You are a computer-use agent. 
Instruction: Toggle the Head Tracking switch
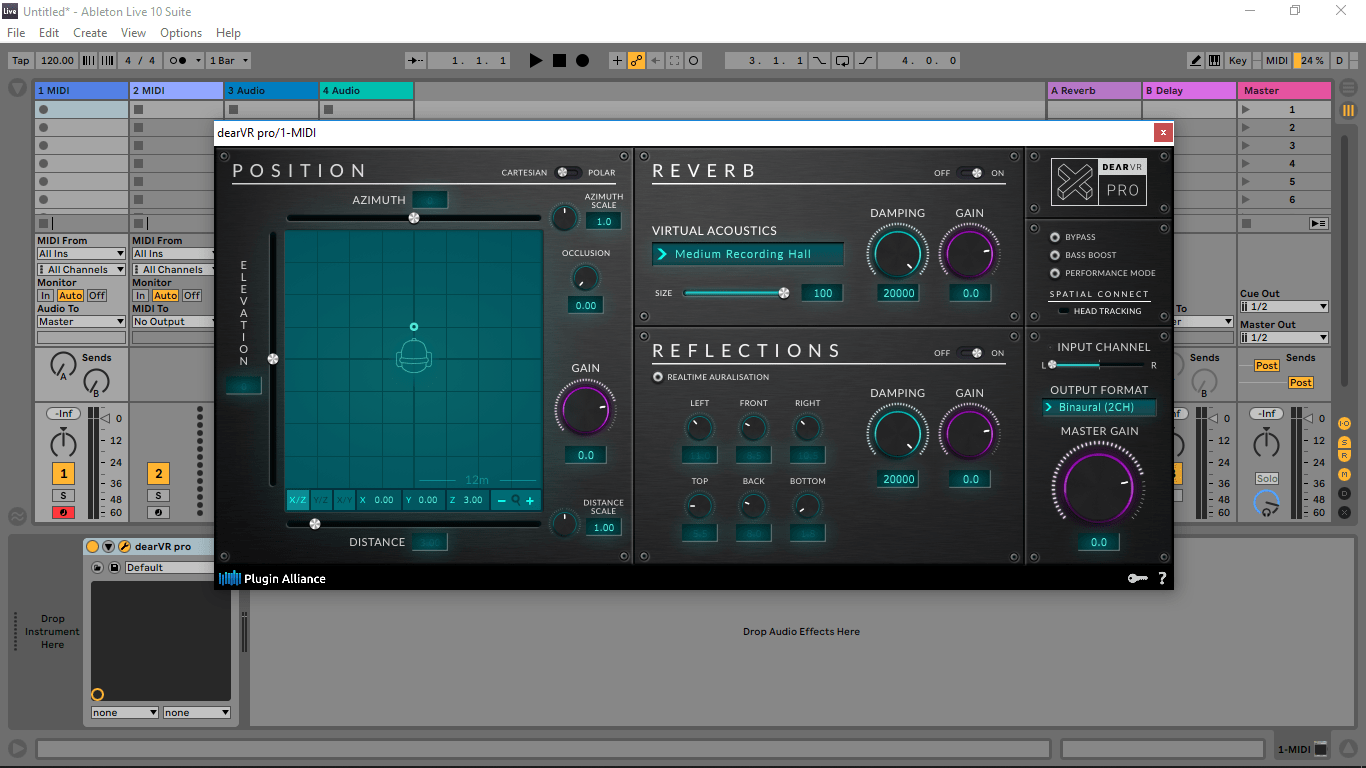1065,311
